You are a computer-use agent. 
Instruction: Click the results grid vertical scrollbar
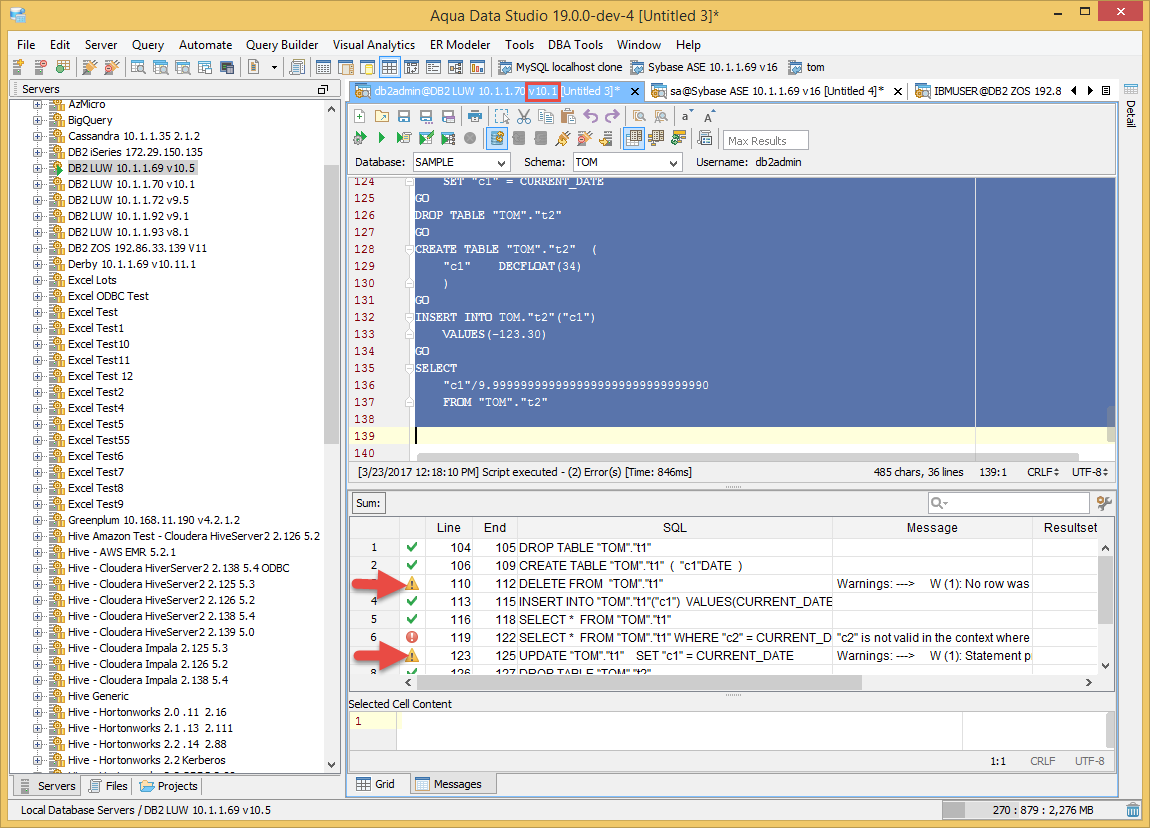point(1105,590)
